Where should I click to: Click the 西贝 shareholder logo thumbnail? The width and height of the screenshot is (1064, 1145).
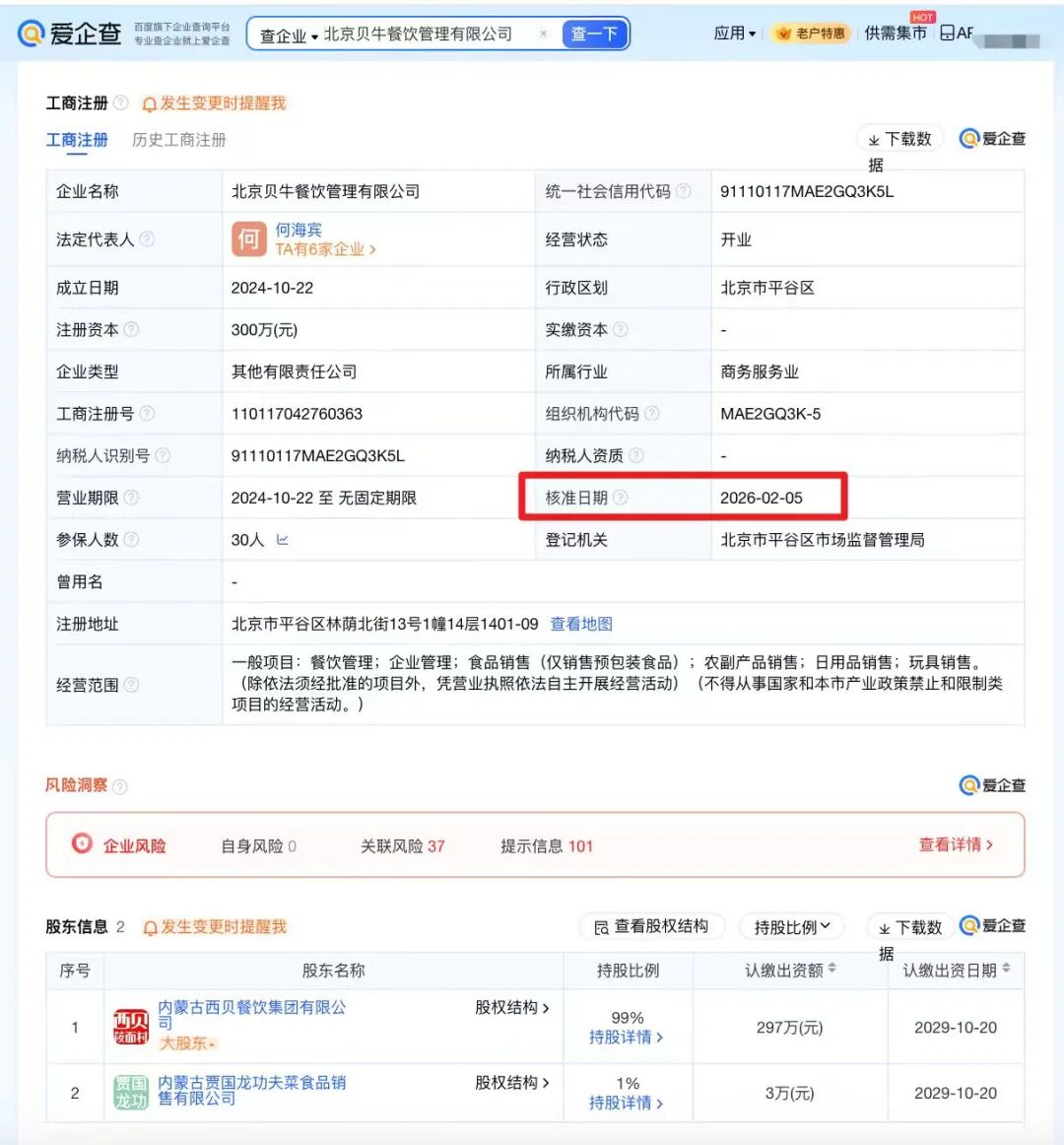pyautogui.click(x=131, y=1026)
